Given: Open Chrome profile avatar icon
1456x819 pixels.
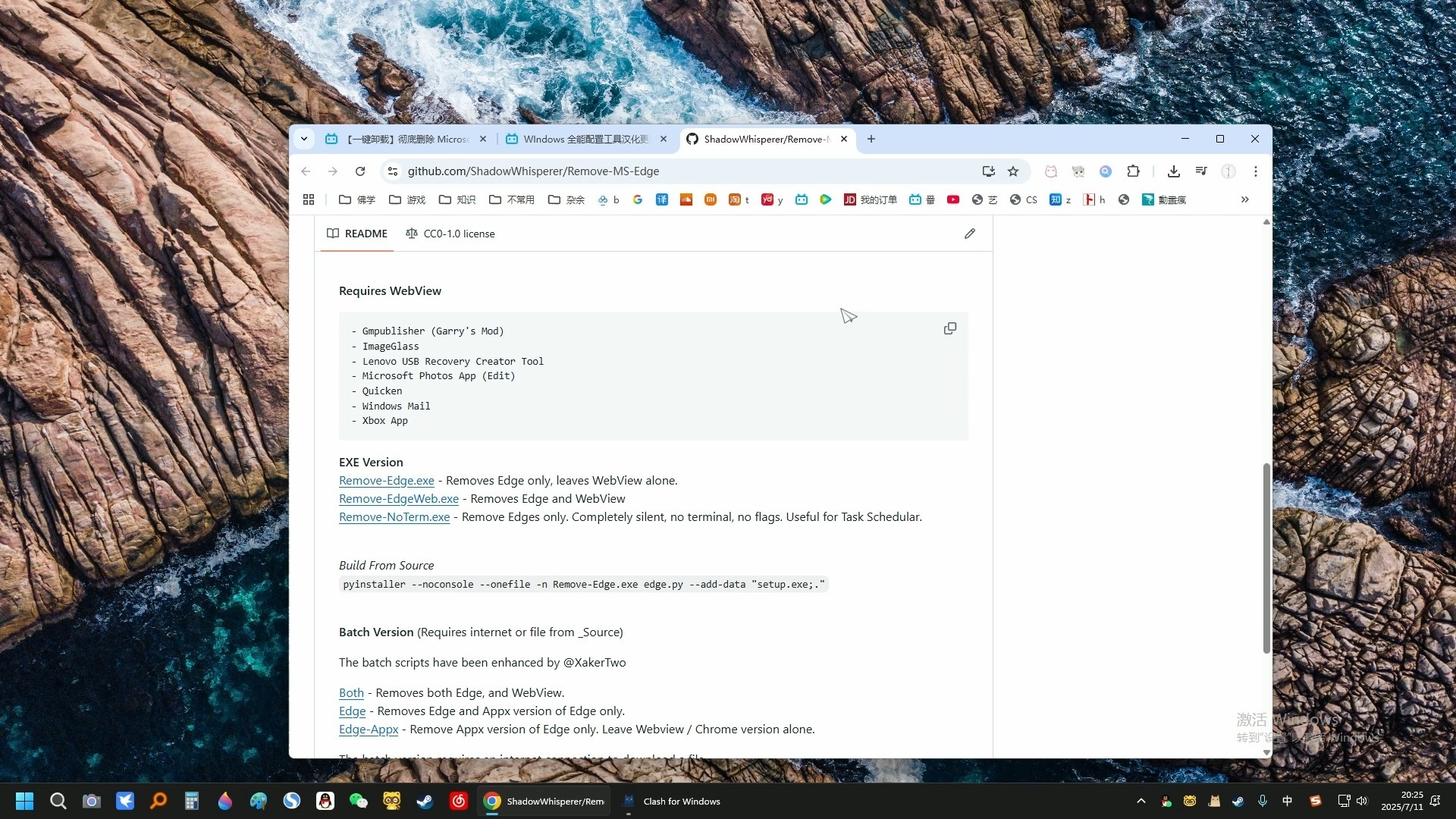Looking at the screenshot, I should (x=1228, y=171).
